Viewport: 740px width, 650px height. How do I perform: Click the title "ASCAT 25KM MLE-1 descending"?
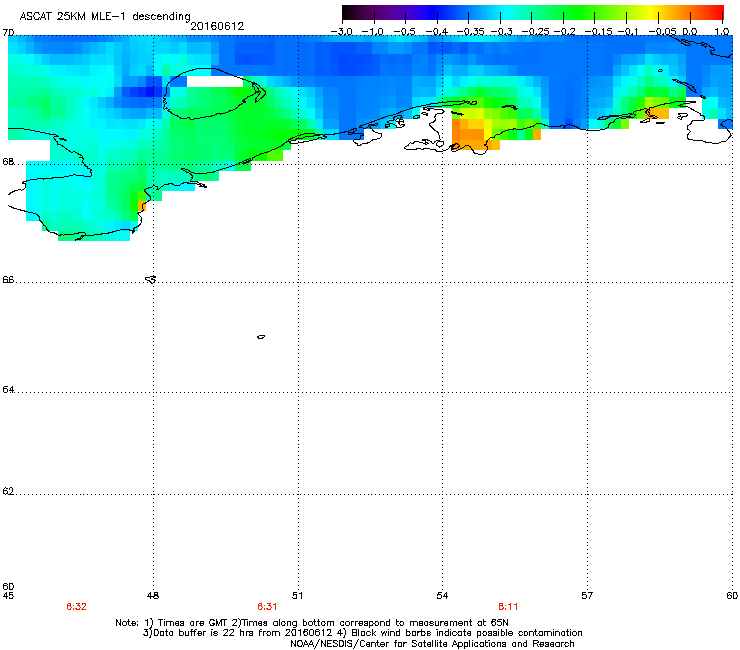[105, 16]
